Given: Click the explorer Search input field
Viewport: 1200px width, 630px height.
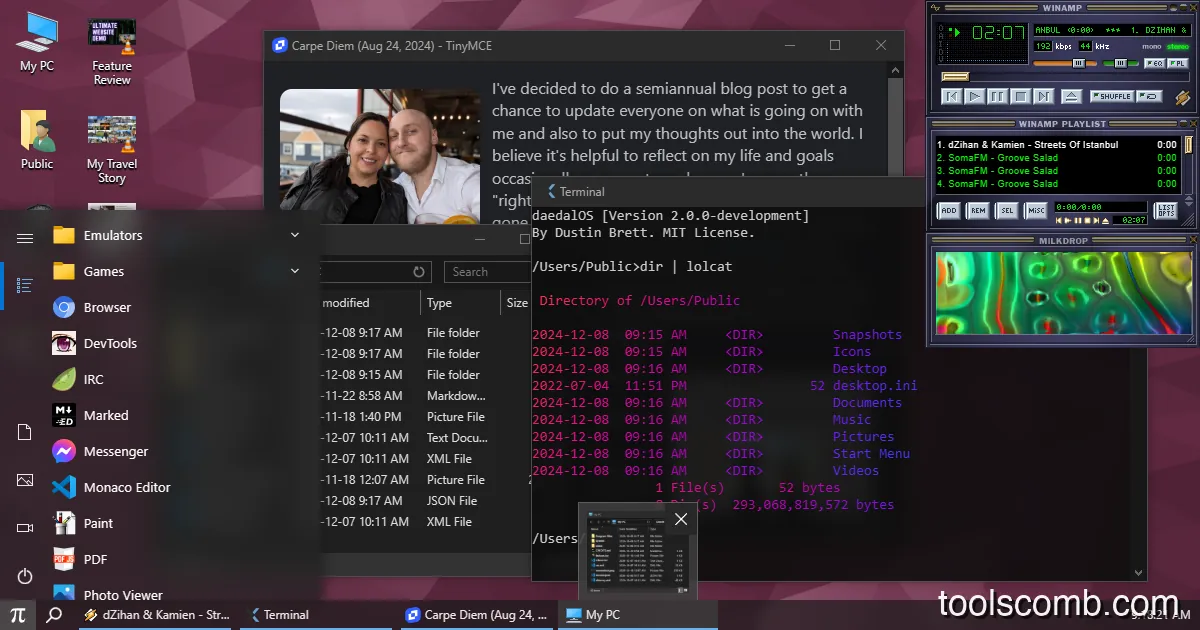Looking at the screenshot, I should [488, 272].
